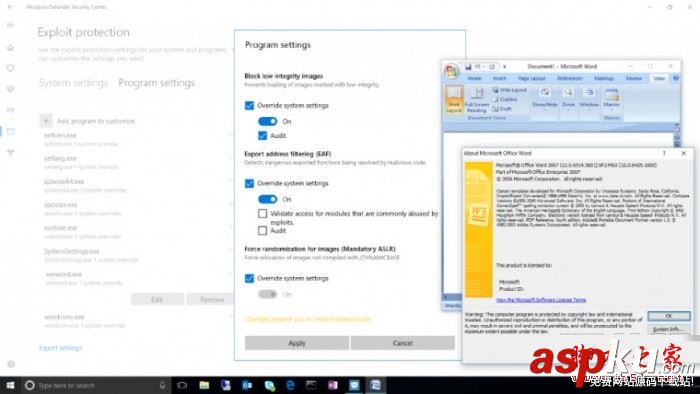Toggle off Block low integrity images switch
The width and height of the screenshot is (700, 394).
click(267, 121)
